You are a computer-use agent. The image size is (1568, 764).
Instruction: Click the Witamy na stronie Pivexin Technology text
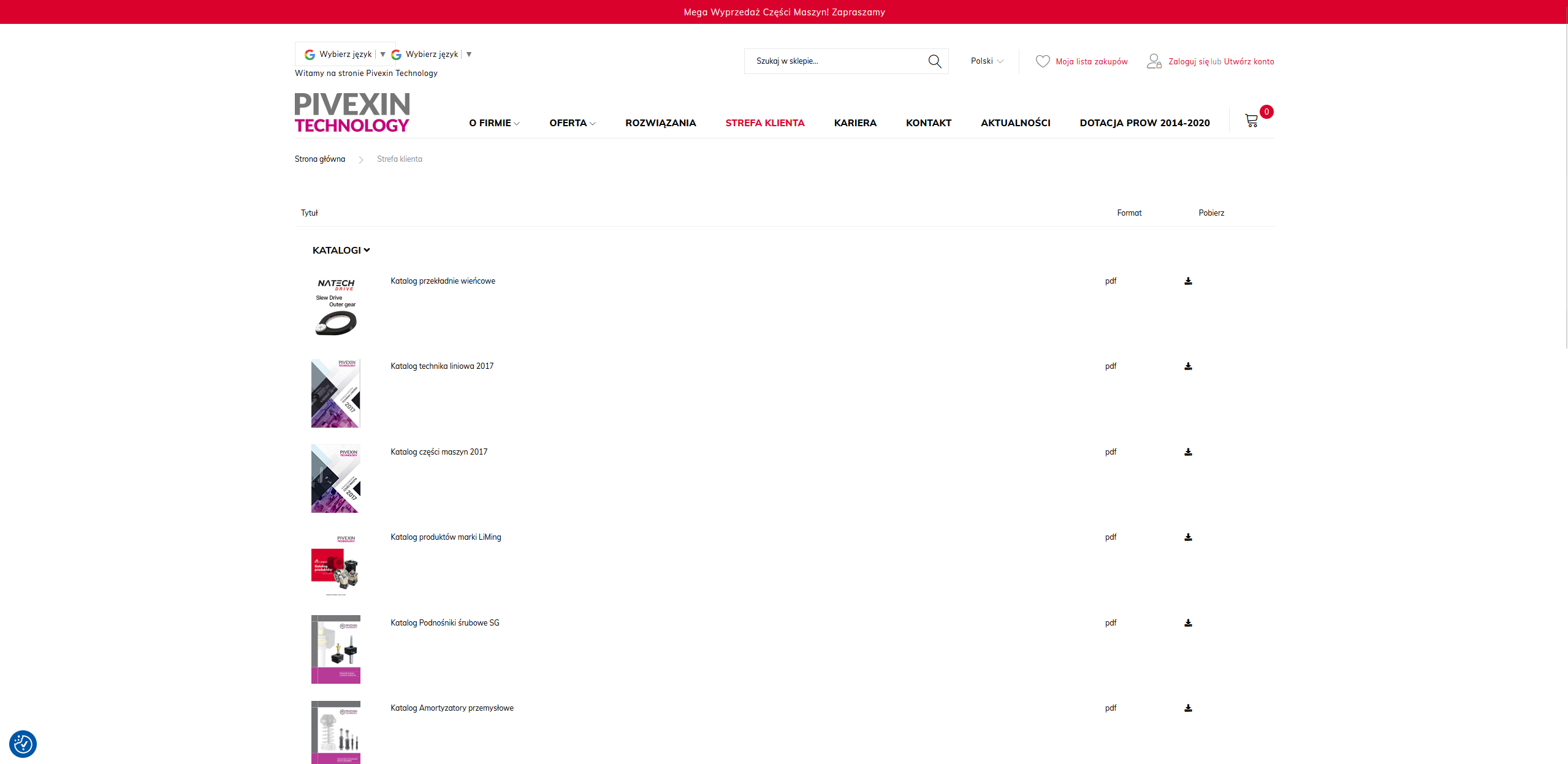[x=366, y=74]
